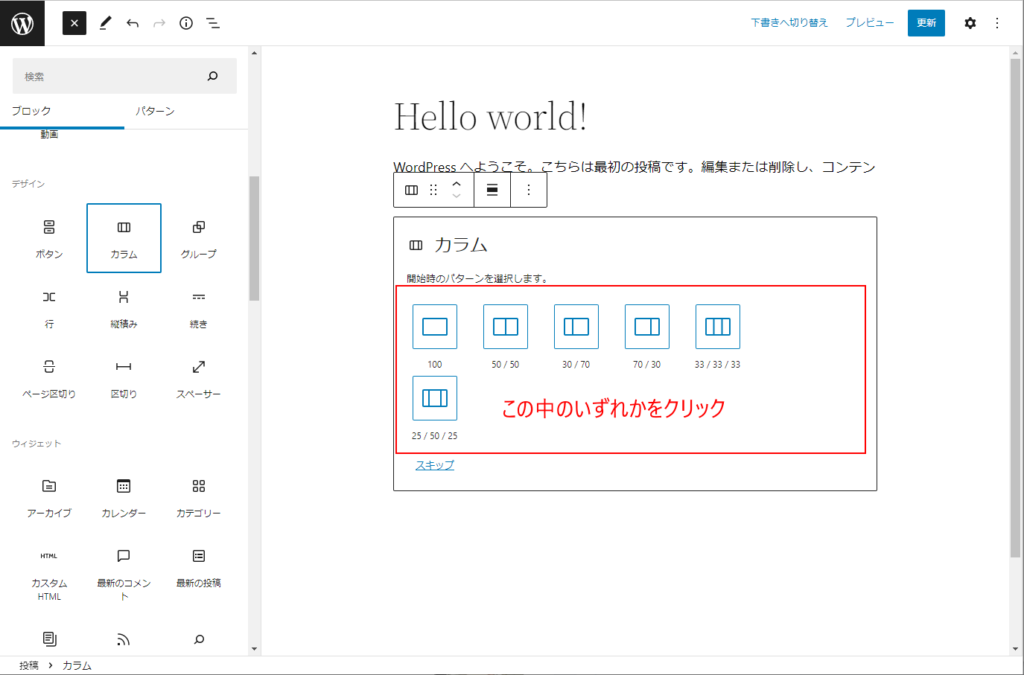Select the ブロック tab
1024x675 pixels.
click(x=31, y=111)
